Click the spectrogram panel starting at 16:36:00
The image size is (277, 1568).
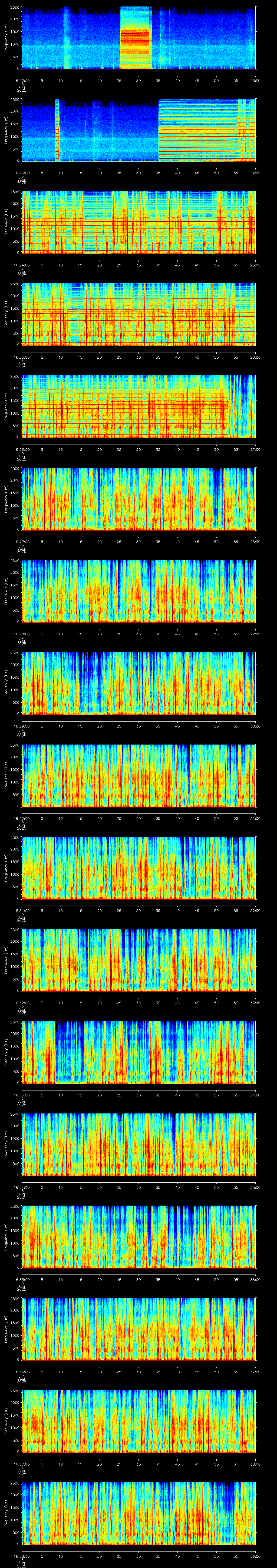coord(139,1329)
